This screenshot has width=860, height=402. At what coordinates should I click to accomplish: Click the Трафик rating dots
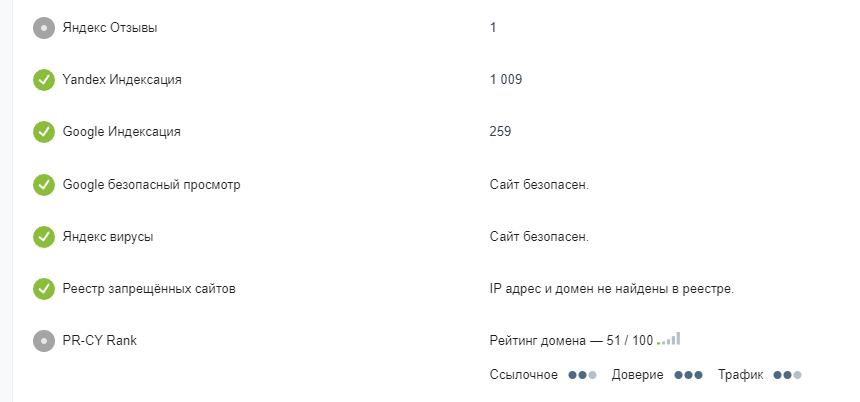point(788,376)
